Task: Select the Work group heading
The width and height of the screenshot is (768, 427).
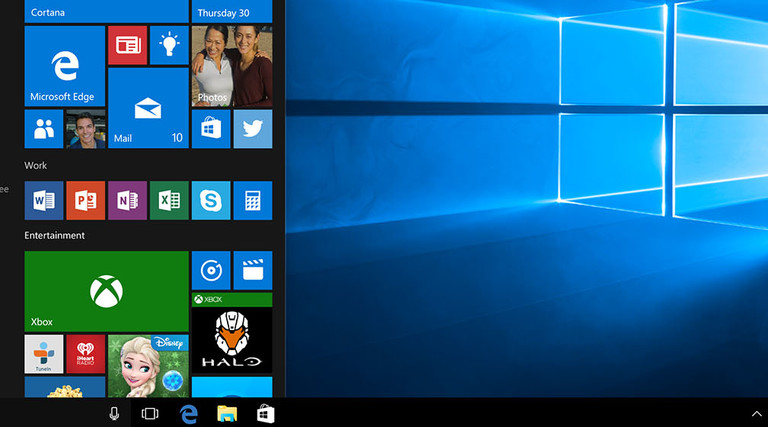Action: [36, 166]
